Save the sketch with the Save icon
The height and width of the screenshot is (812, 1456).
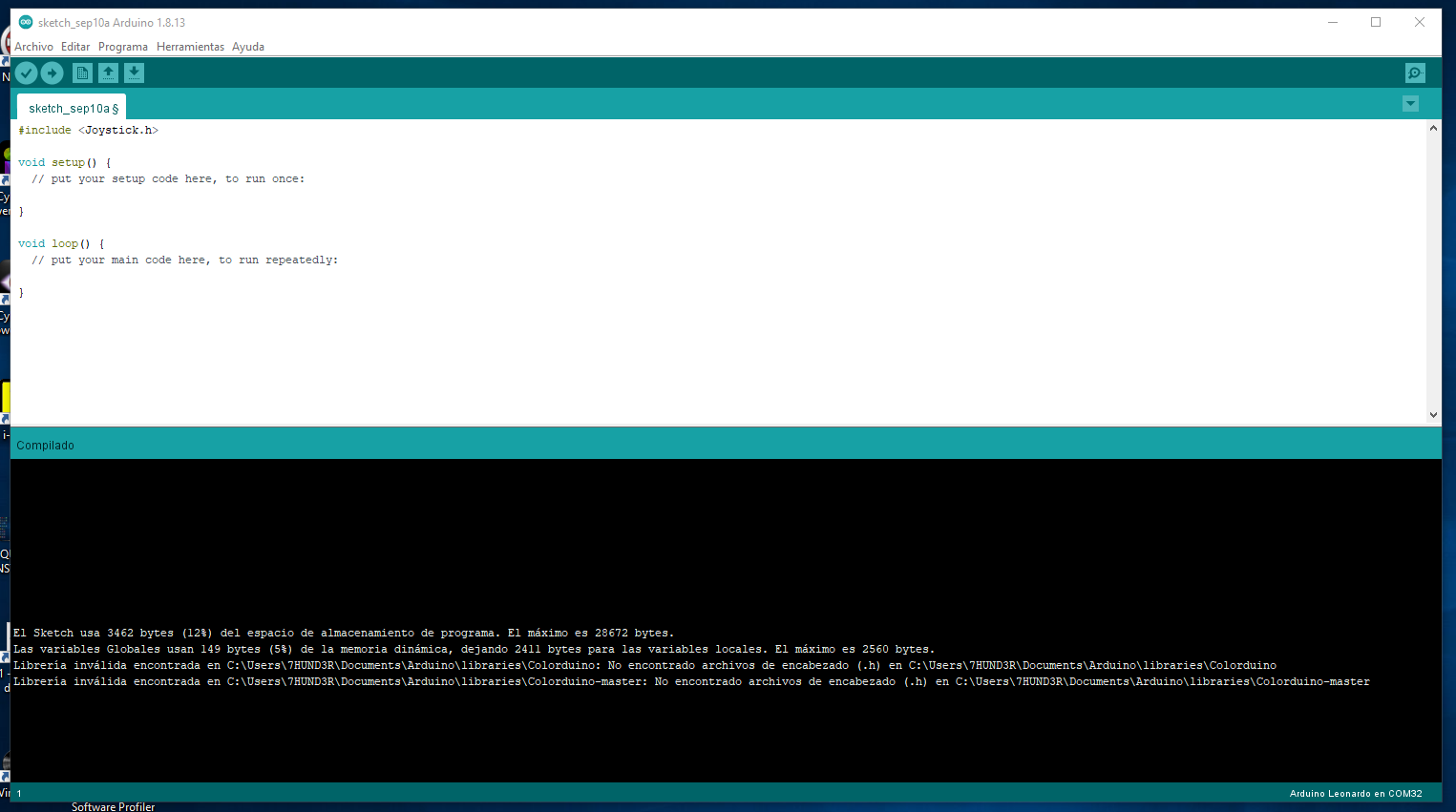coord(135,73)
